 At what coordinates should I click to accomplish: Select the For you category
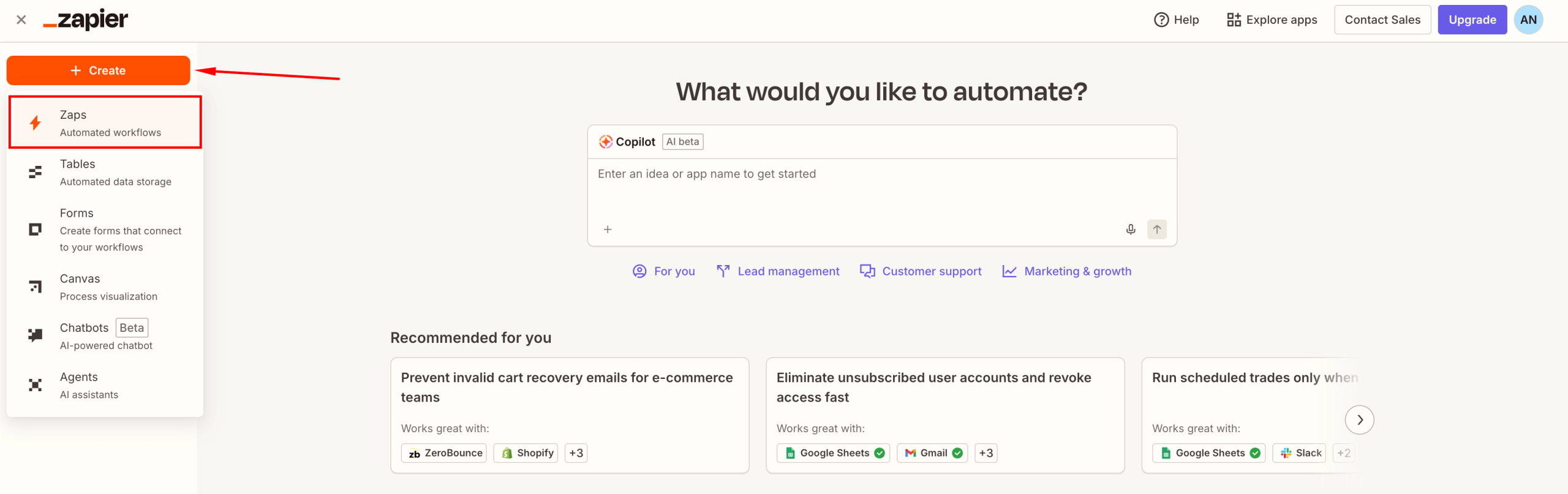coord(664,271)
